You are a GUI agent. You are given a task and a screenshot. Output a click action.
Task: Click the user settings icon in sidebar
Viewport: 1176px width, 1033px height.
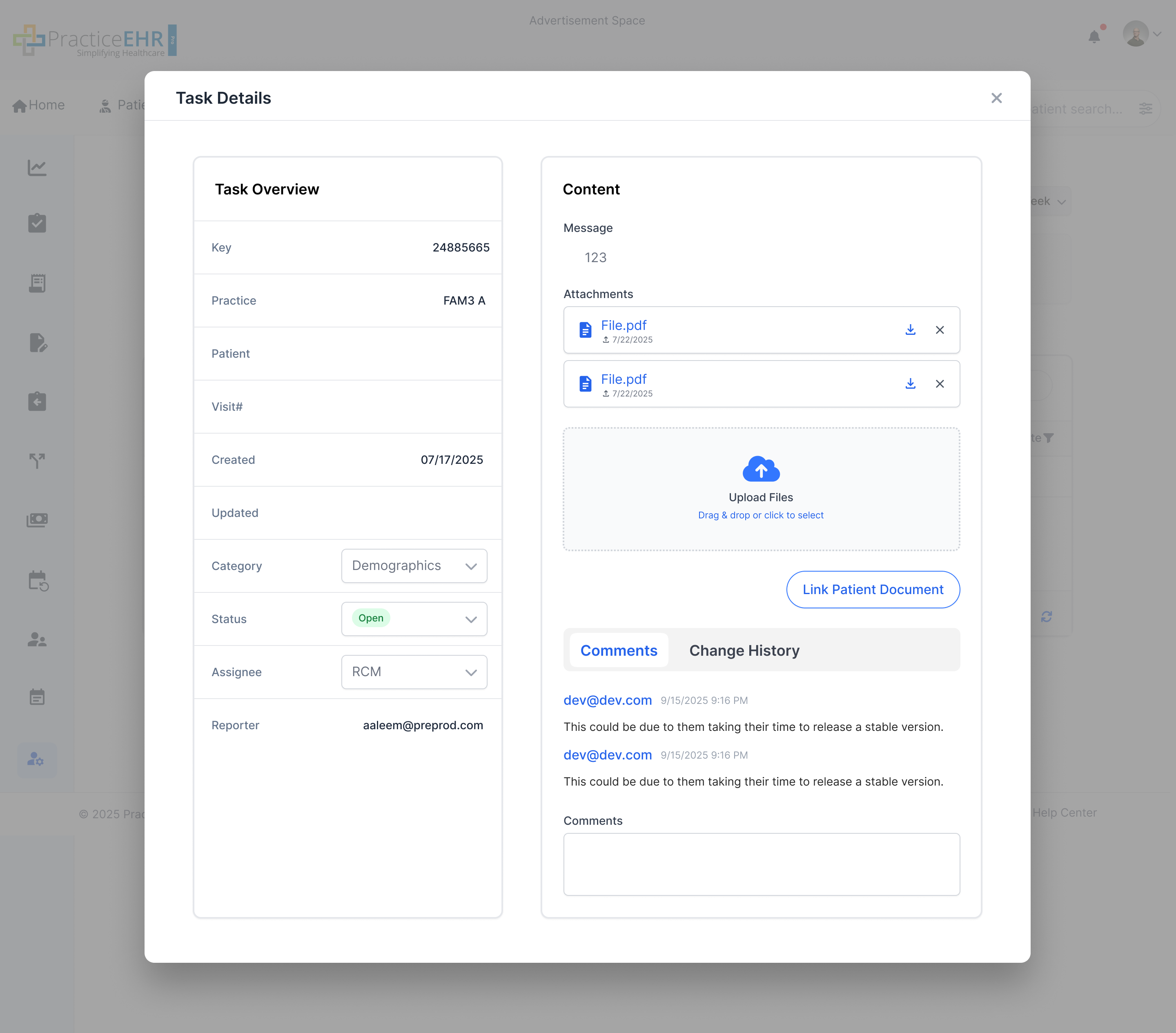[37, 760]
